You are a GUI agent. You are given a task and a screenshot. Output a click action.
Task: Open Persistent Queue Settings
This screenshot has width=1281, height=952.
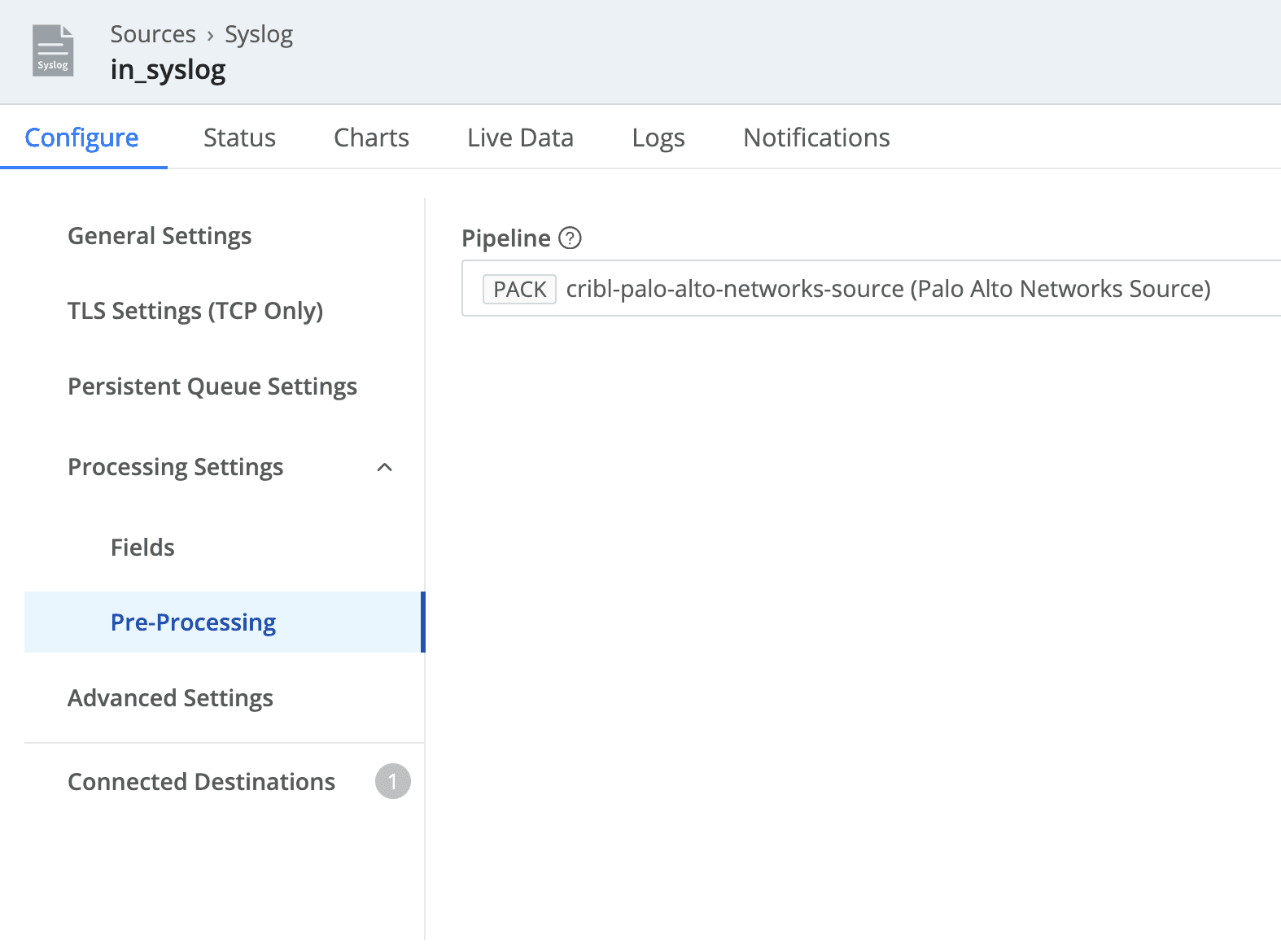212,386
